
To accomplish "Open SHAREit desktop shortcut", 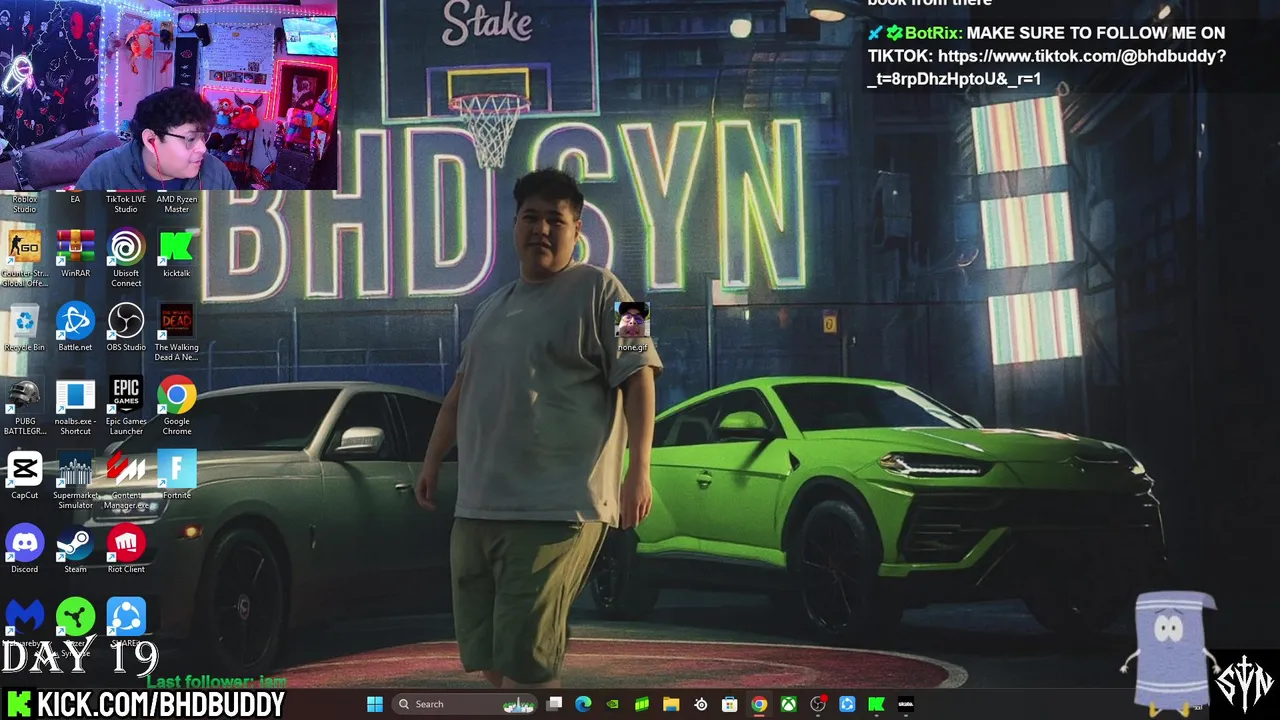I will tap(126, 620).
